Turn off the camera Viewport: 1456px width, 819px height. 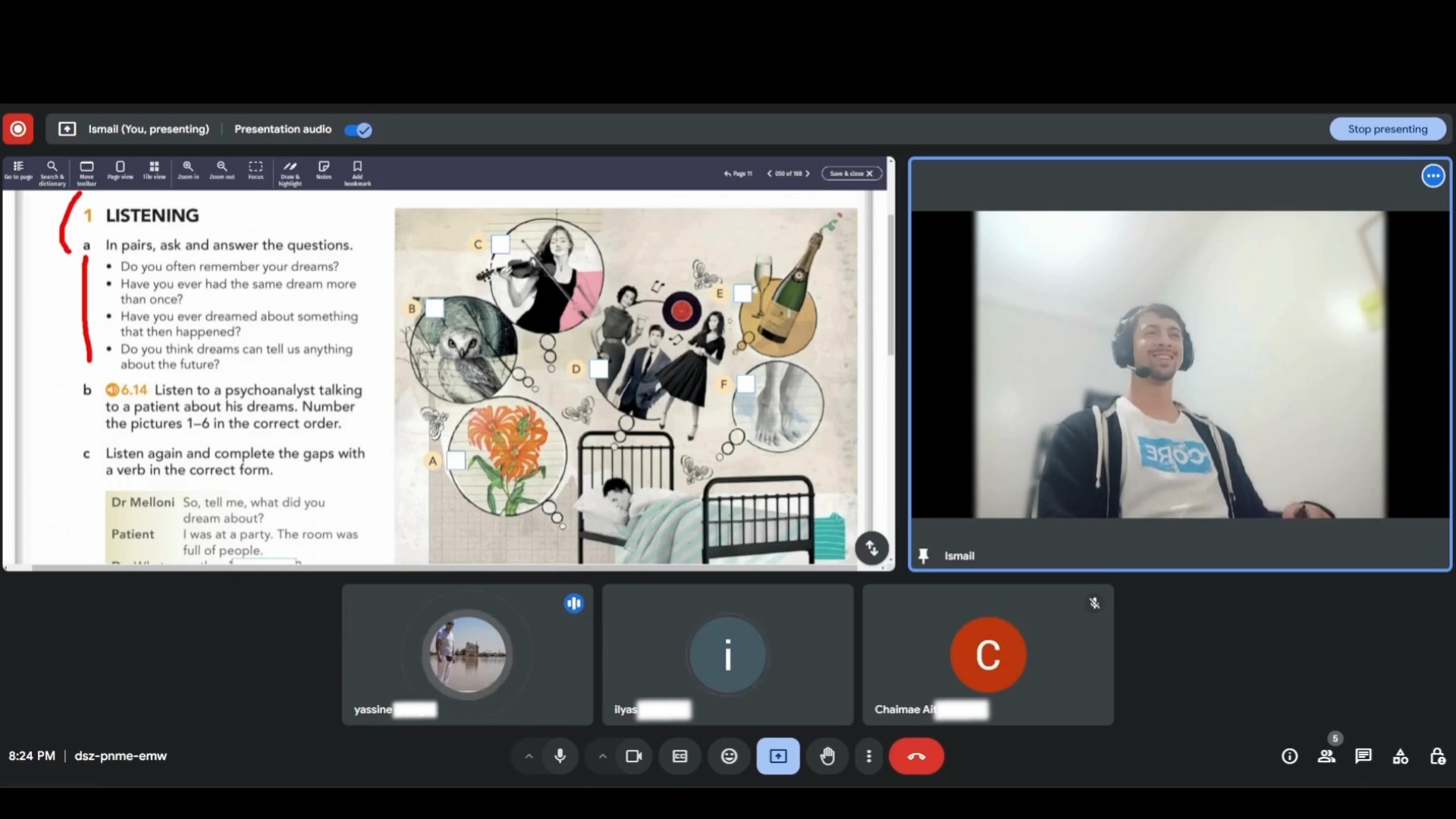click(x=634, y=756)
